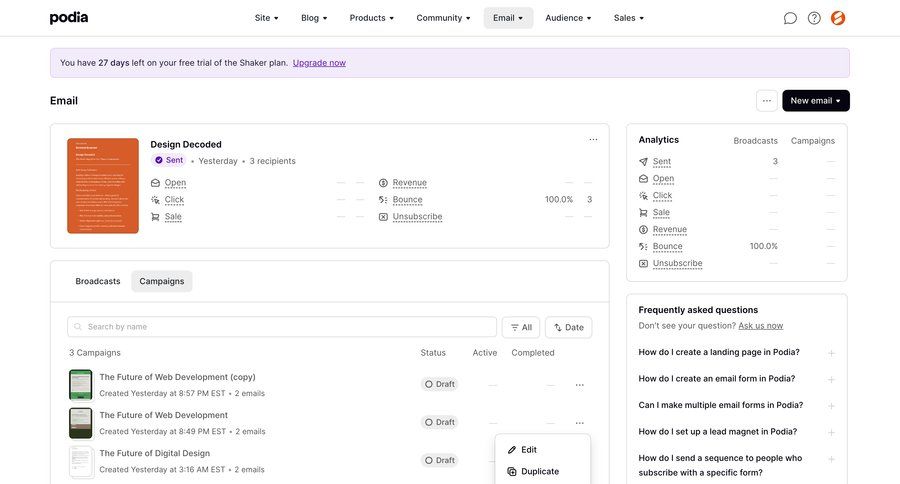Open the New email dropdown button
The width and height of the screenshot is (900, 484).
(816, 100)
